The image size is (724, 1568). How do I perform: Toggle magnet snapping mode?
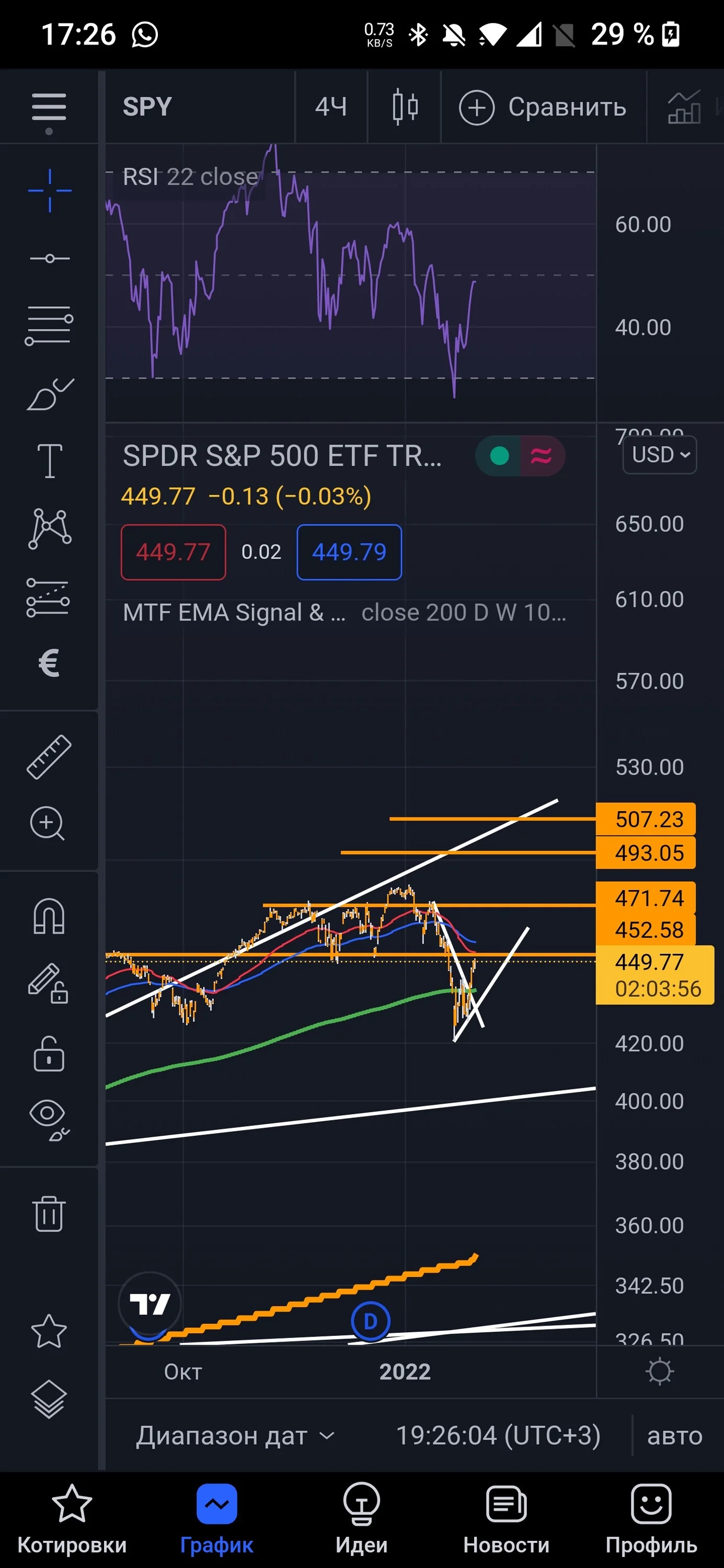[49, 916]
